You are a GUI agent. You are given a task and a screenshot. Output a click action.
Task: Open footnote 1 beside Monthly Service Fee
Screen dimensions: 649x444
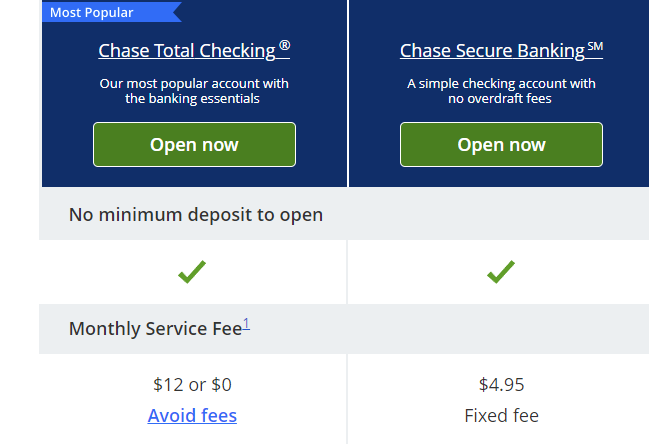click(x=246, y=324)
